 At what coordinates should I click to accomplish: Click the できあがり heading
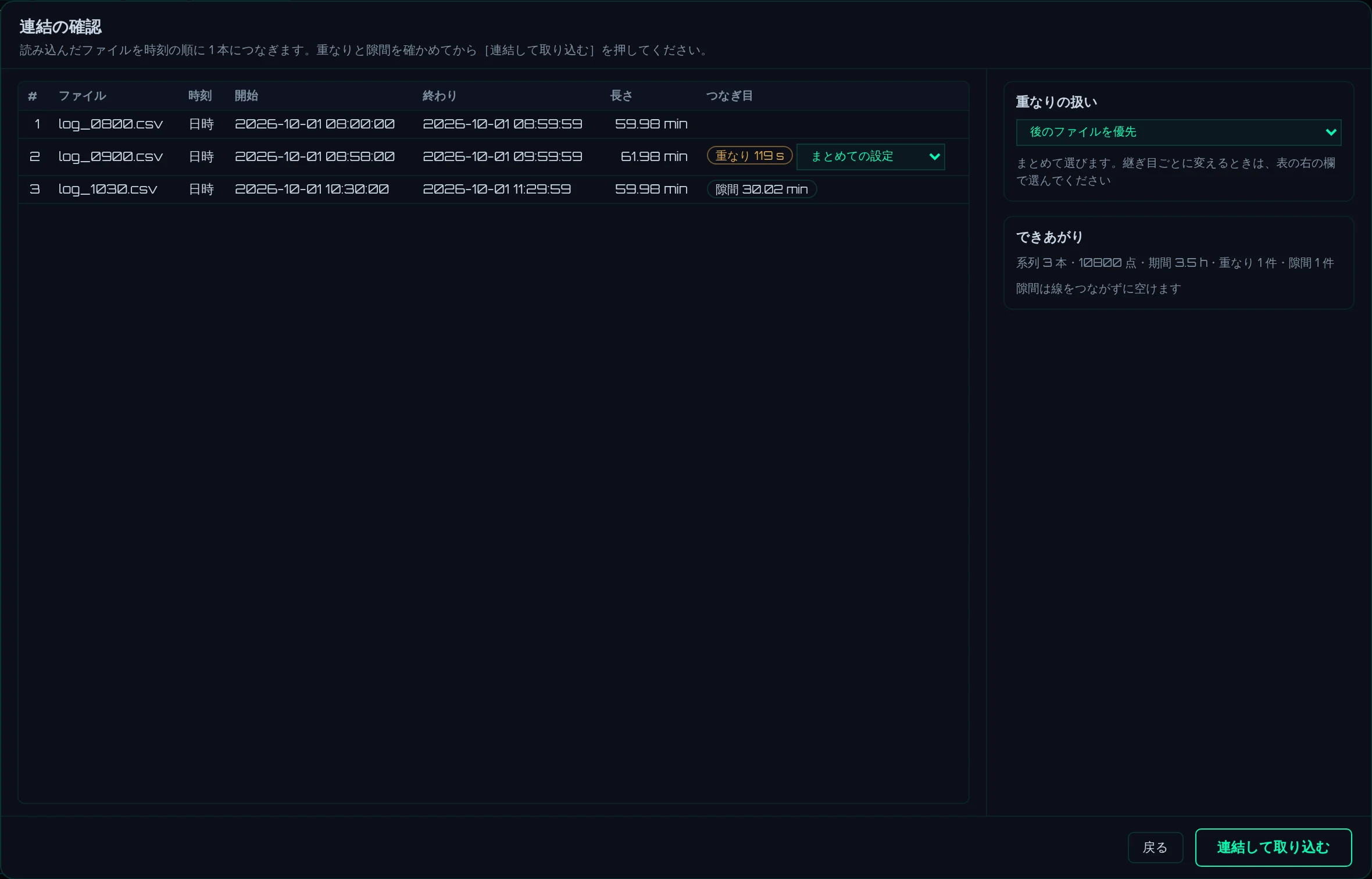pyautogui.click(x=1049, y=237)
